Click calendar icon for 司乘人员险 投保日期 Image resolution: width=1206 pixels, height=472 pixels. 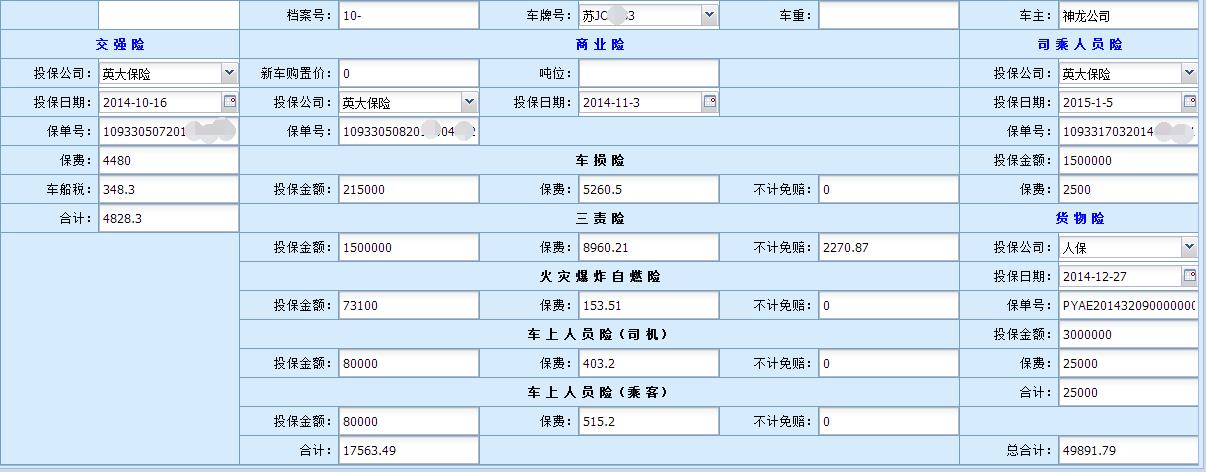point(1189,102)
